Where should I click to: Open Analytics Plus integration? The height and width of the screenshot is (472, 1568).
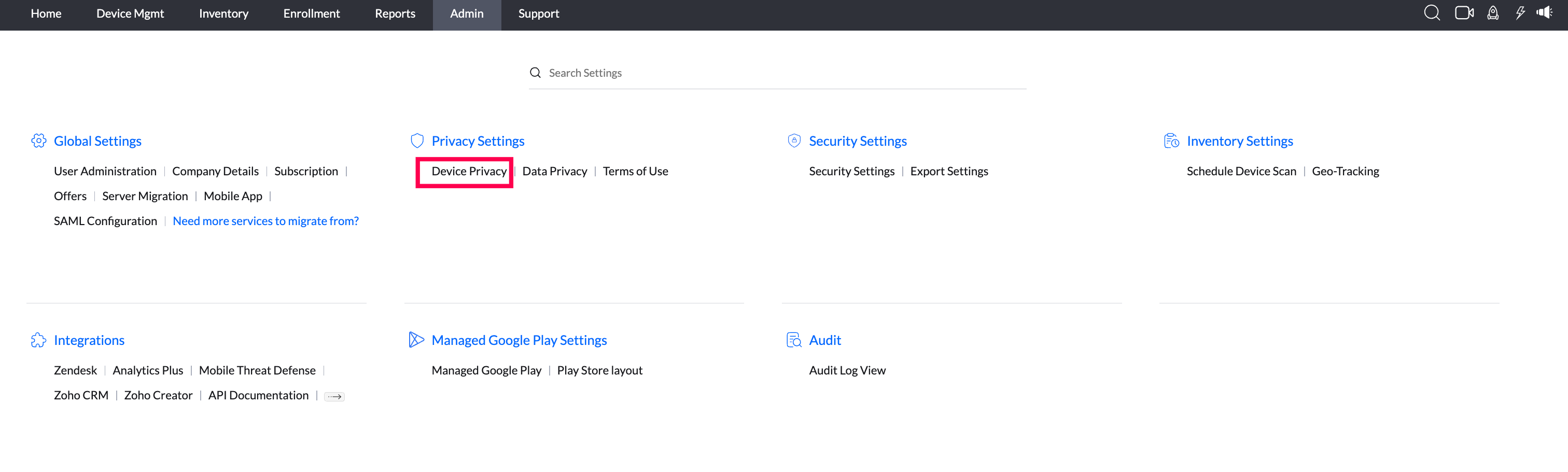(147, 370)
